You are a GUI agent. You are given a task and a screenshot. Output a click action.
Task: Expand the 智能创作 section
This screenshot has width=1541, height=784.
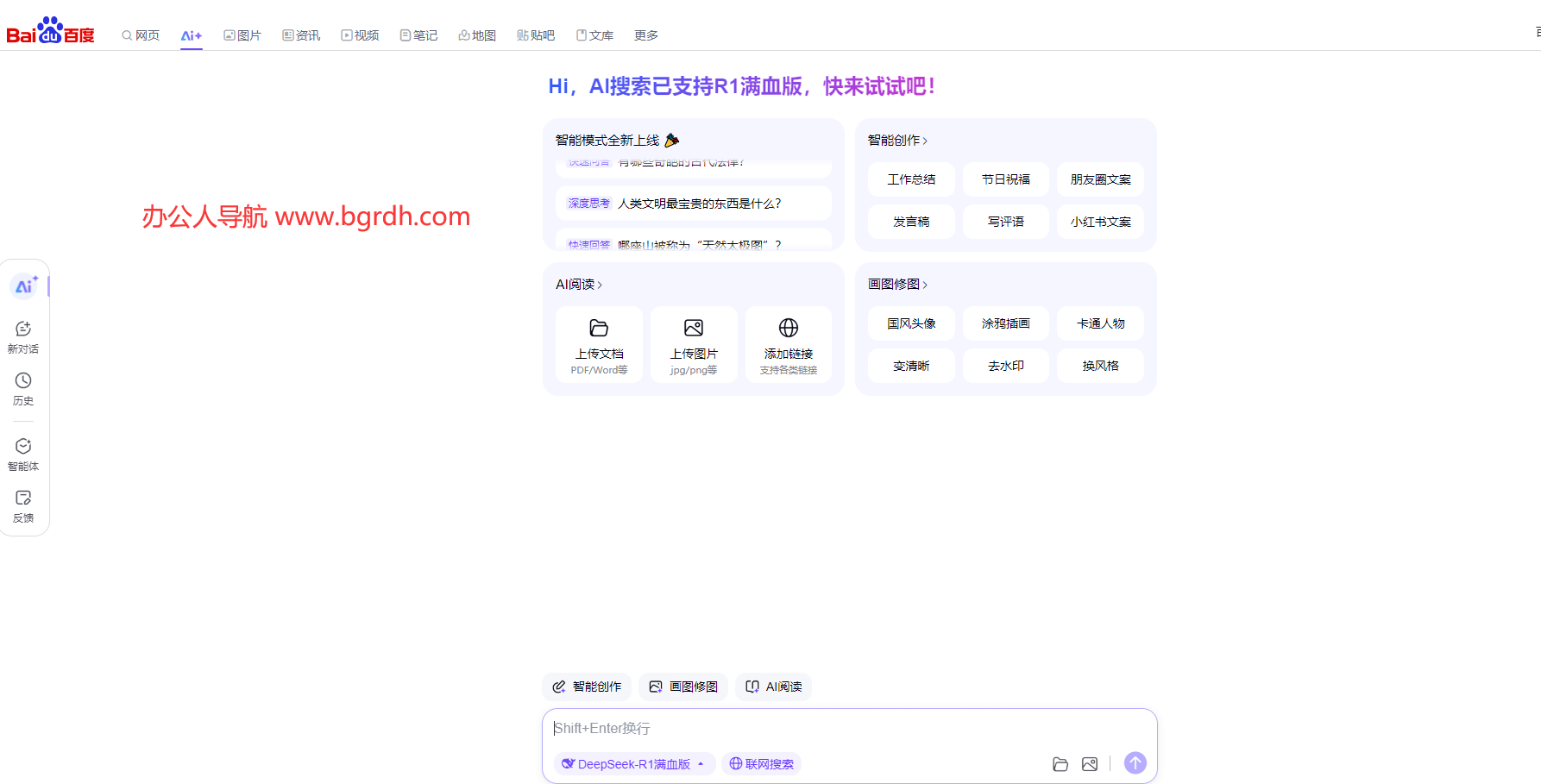[x=896, y=140]
